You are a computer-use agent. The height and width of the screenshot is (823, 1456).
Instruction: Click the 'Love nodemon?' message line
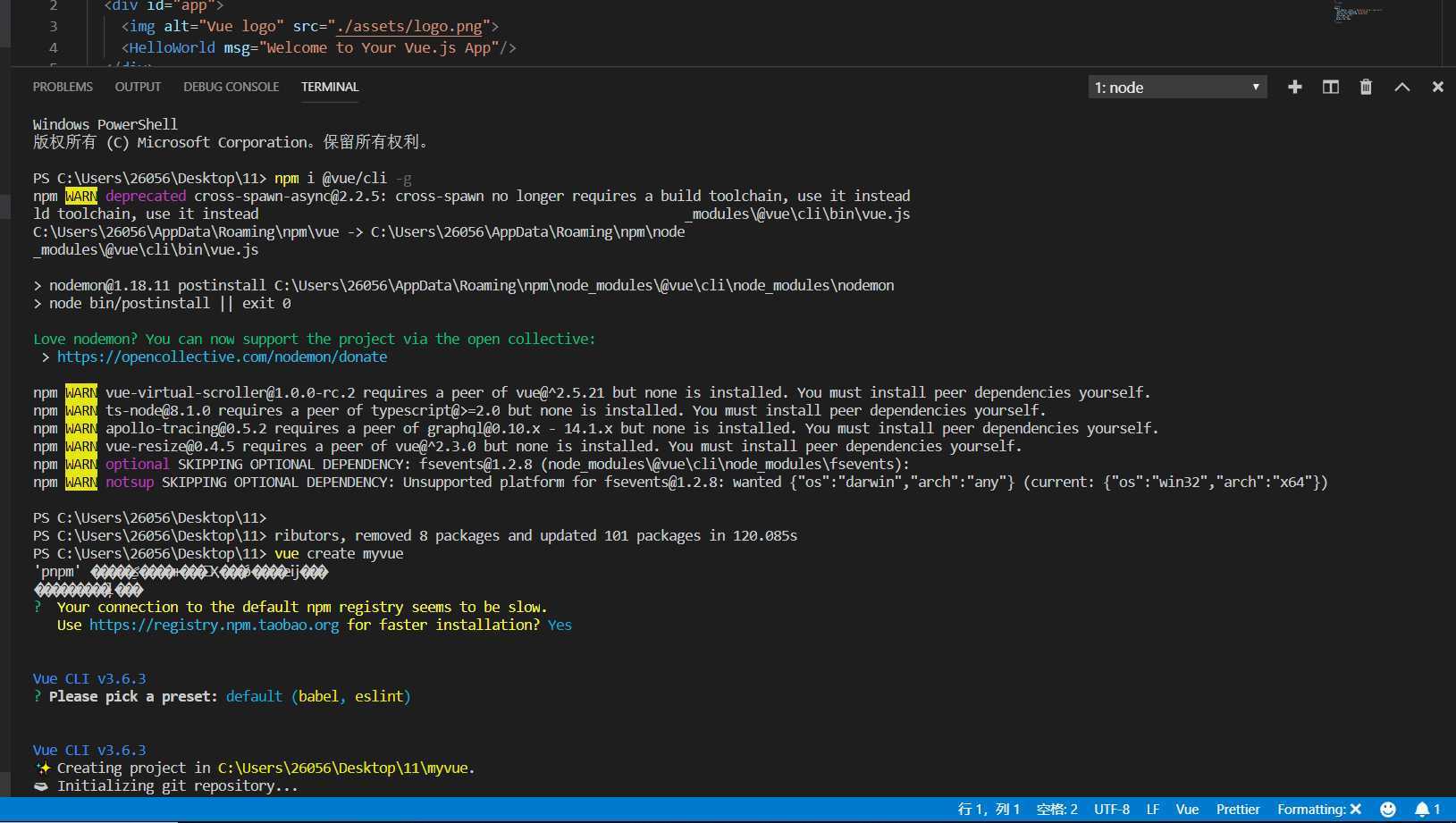pos(314,339)
